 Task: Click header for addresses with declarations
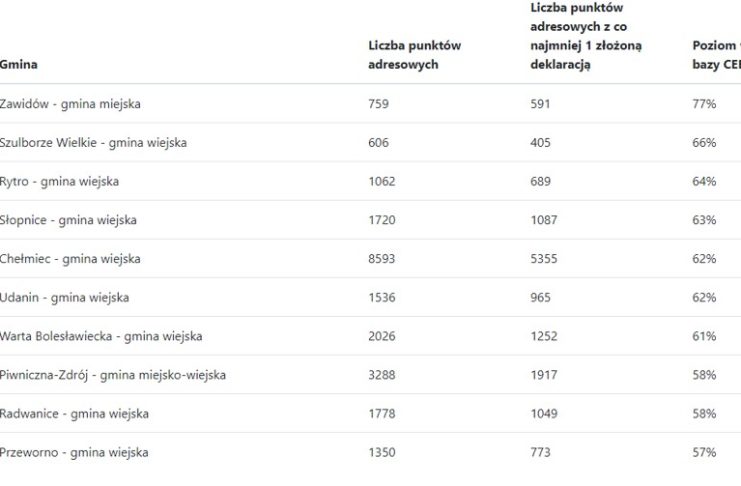click(x=586, y=36)
